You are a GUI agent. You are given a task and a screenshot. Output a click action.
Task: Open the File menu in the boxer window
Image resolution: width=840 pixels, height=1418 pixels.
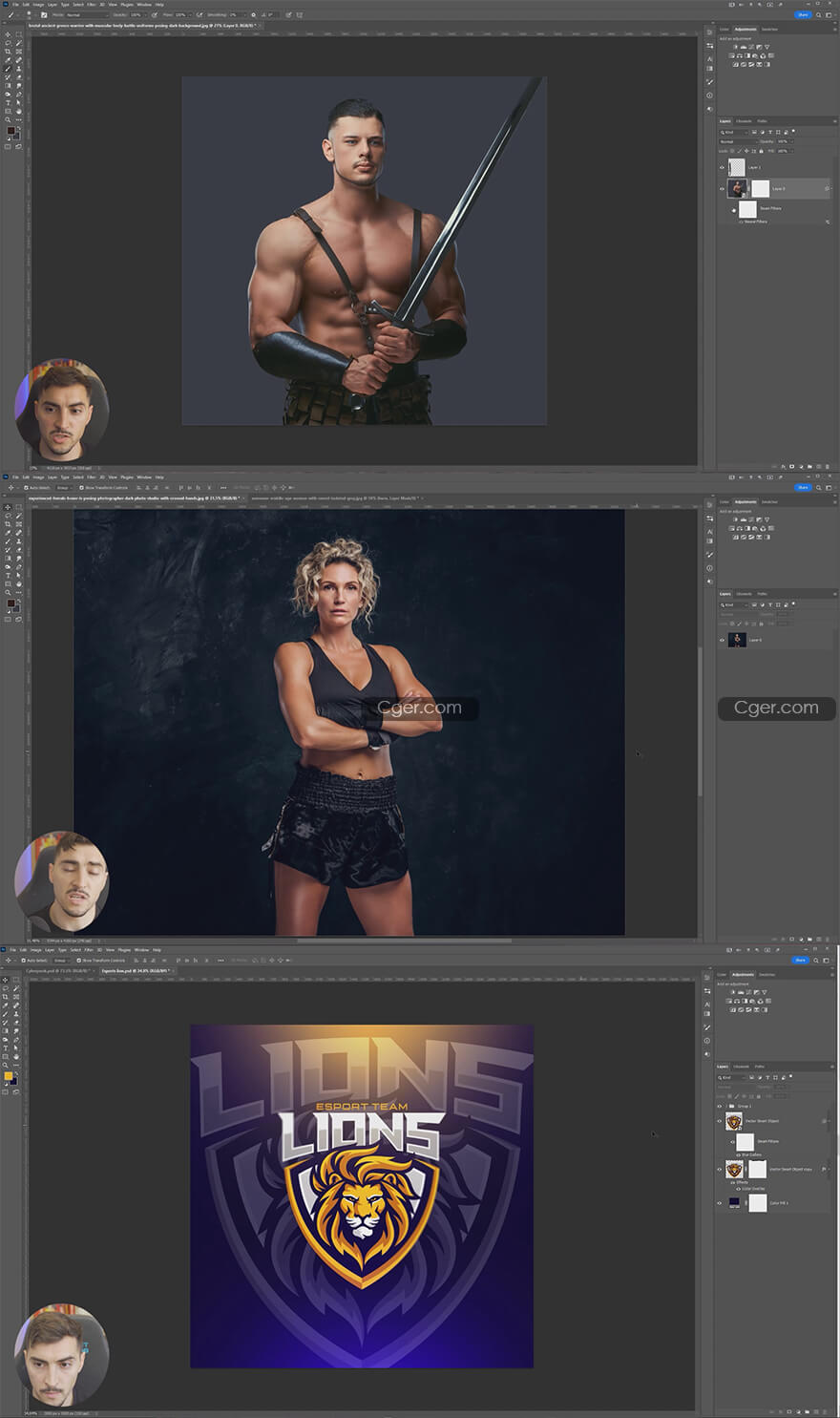(x=15, y=476)
